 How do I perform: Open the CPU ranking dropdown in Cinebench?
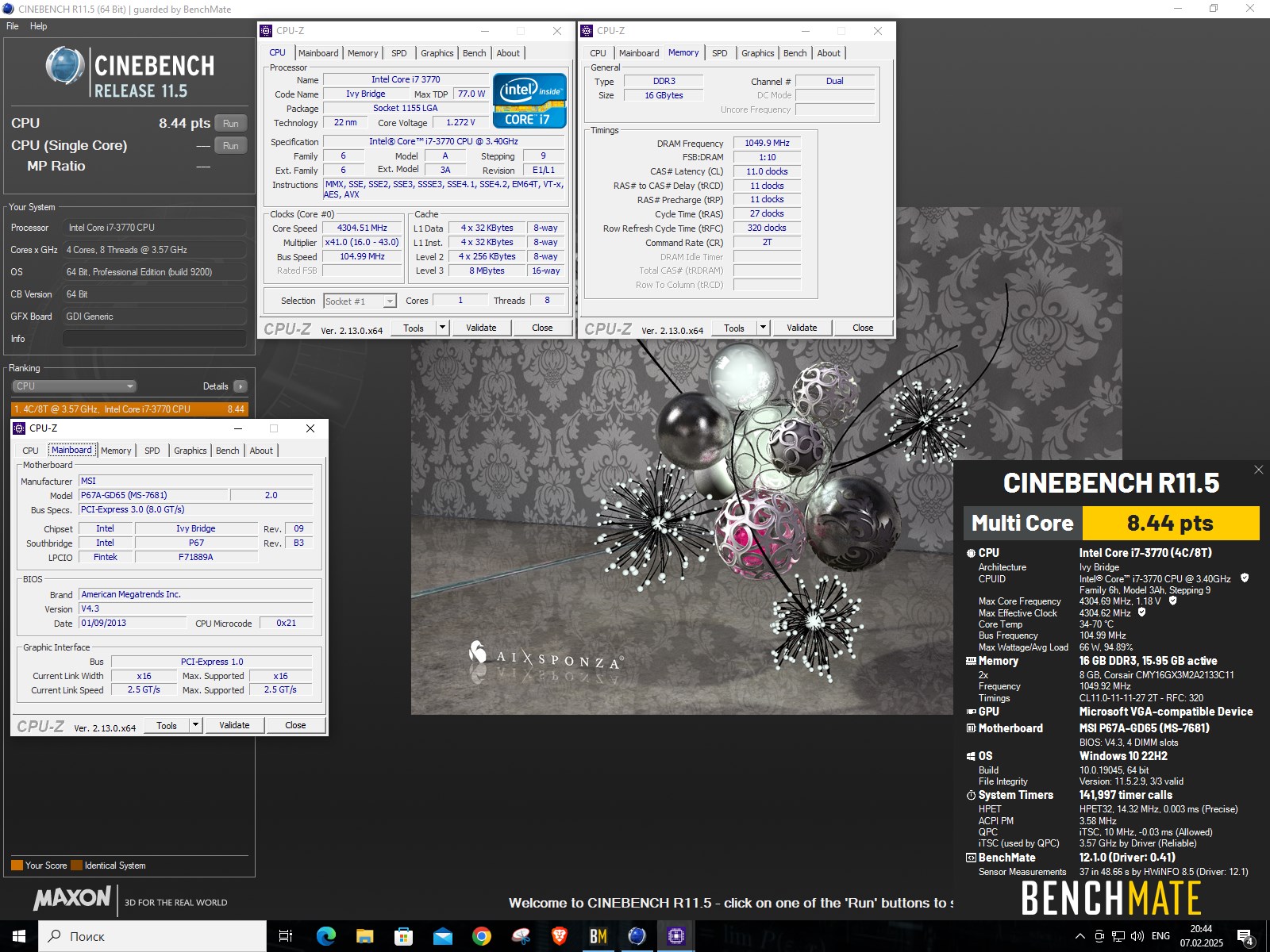pyautogui.click(x=75, y=386)
